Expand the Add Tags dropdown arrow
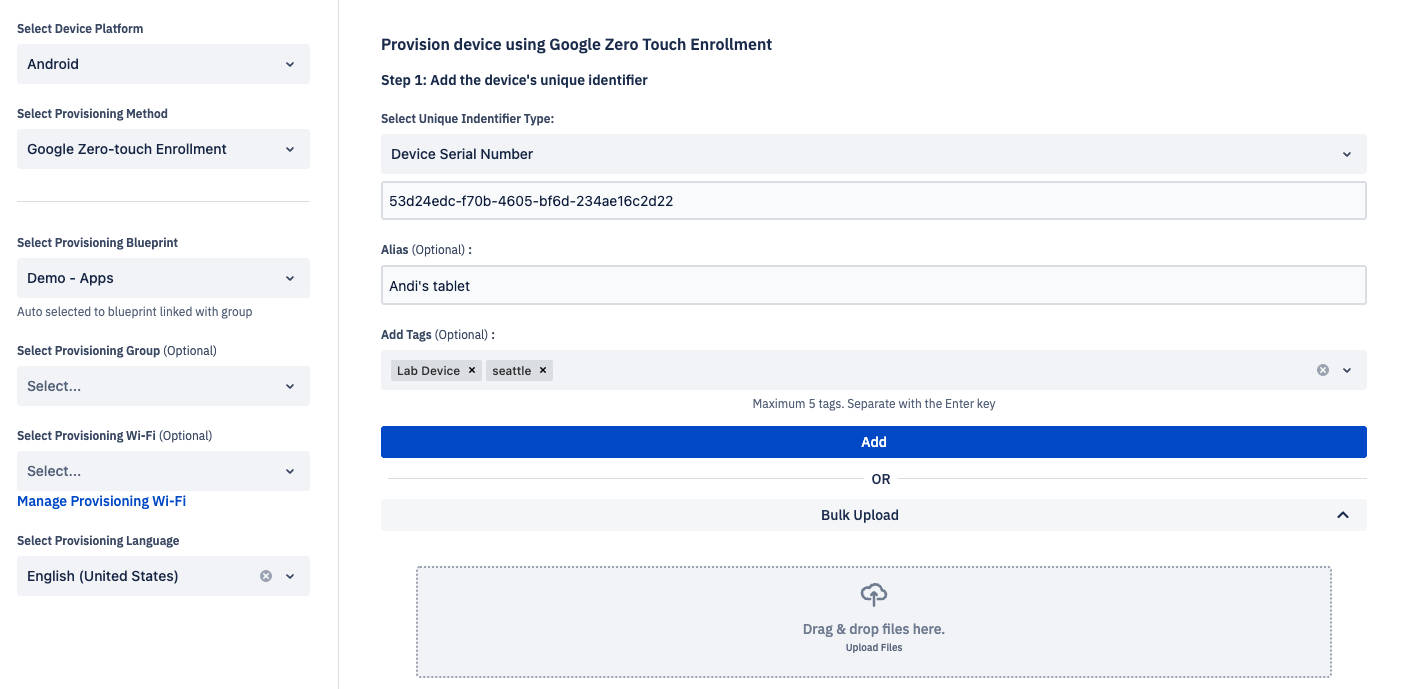 click(x=1347, y=370)
